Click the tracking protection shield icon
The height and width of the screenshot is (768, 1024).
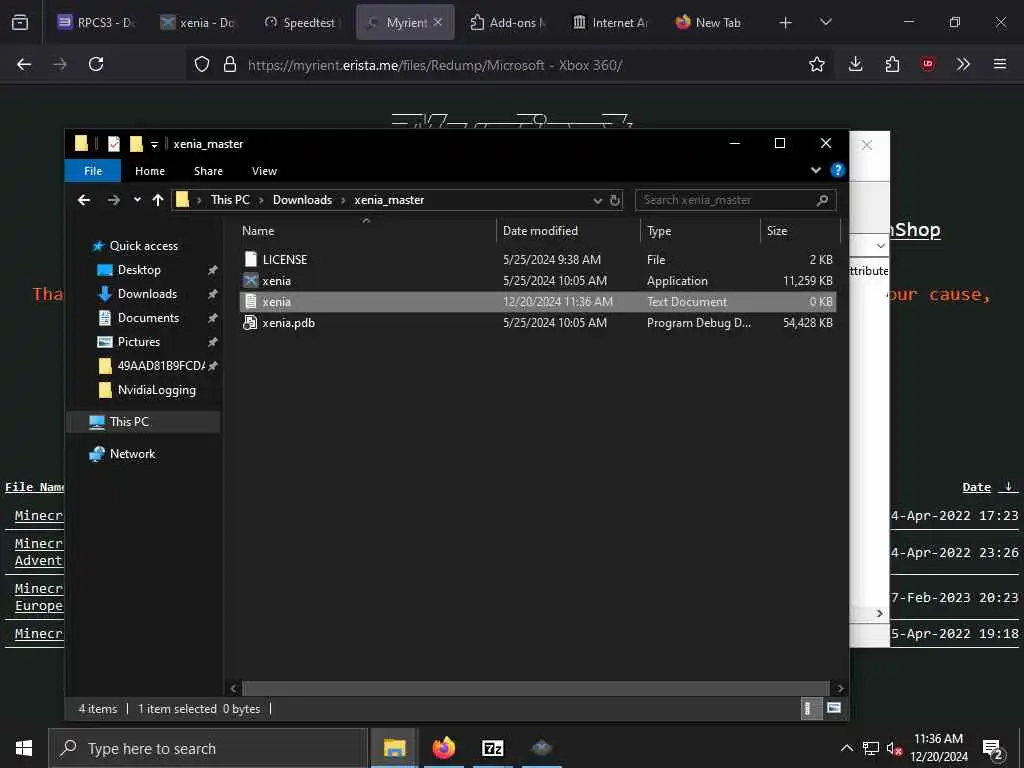pyautogui.click(x=202, y=64)
